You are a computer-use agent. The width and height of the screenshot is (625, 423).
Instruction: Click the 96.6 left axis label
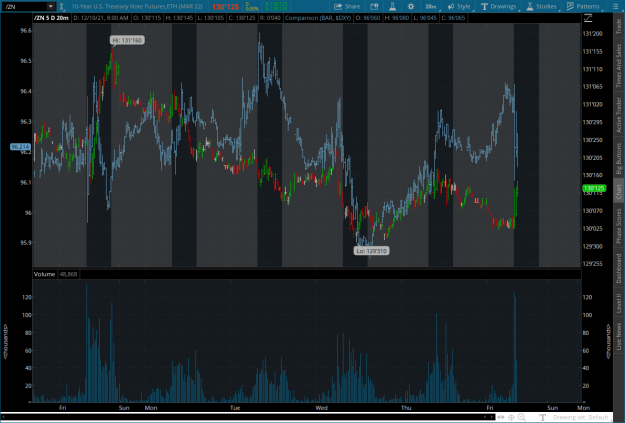tap(26, 31)
